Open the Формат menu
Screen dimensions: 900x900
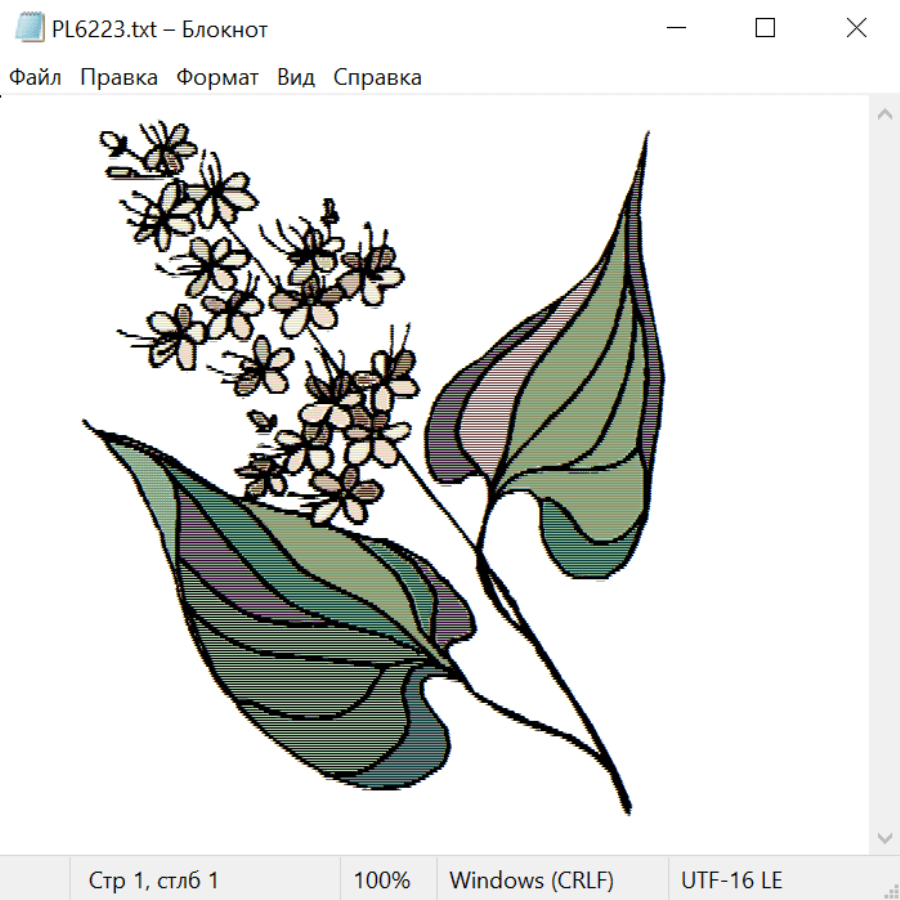coord(217,77)
